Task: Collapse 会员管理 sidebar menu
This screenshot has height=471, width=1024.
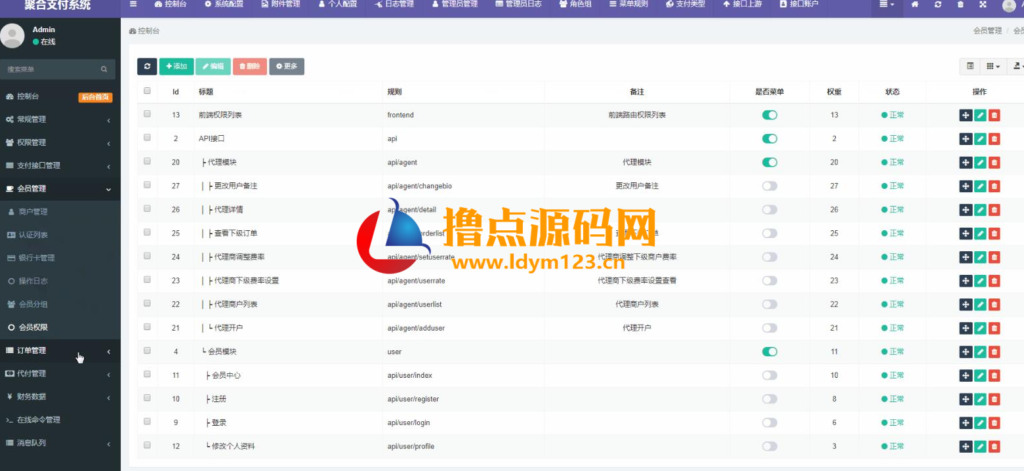Action: coord(60,189)
